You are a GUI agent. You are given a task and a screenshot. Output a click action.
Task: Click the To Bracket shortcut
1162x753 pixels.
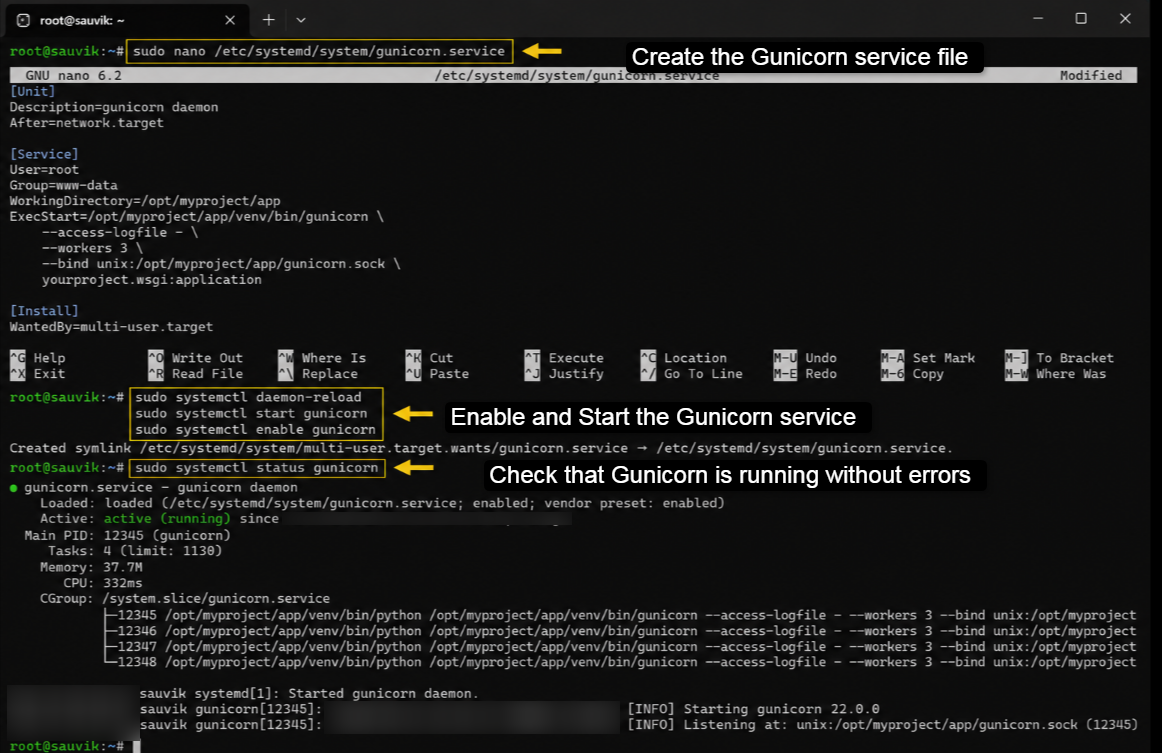[x=1059, y=358]
